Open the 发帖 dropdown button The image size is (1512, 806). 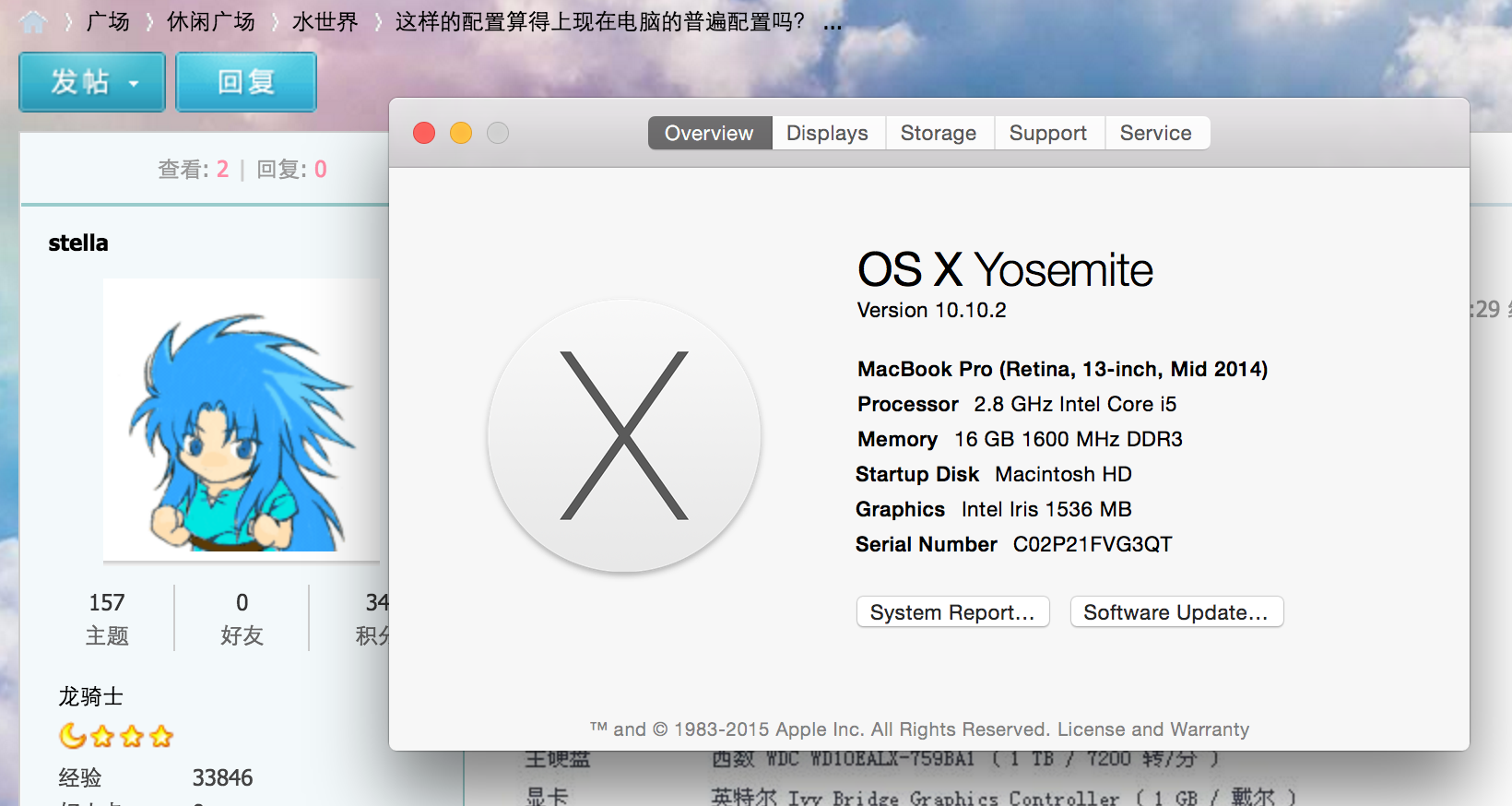tap(92, 82)
